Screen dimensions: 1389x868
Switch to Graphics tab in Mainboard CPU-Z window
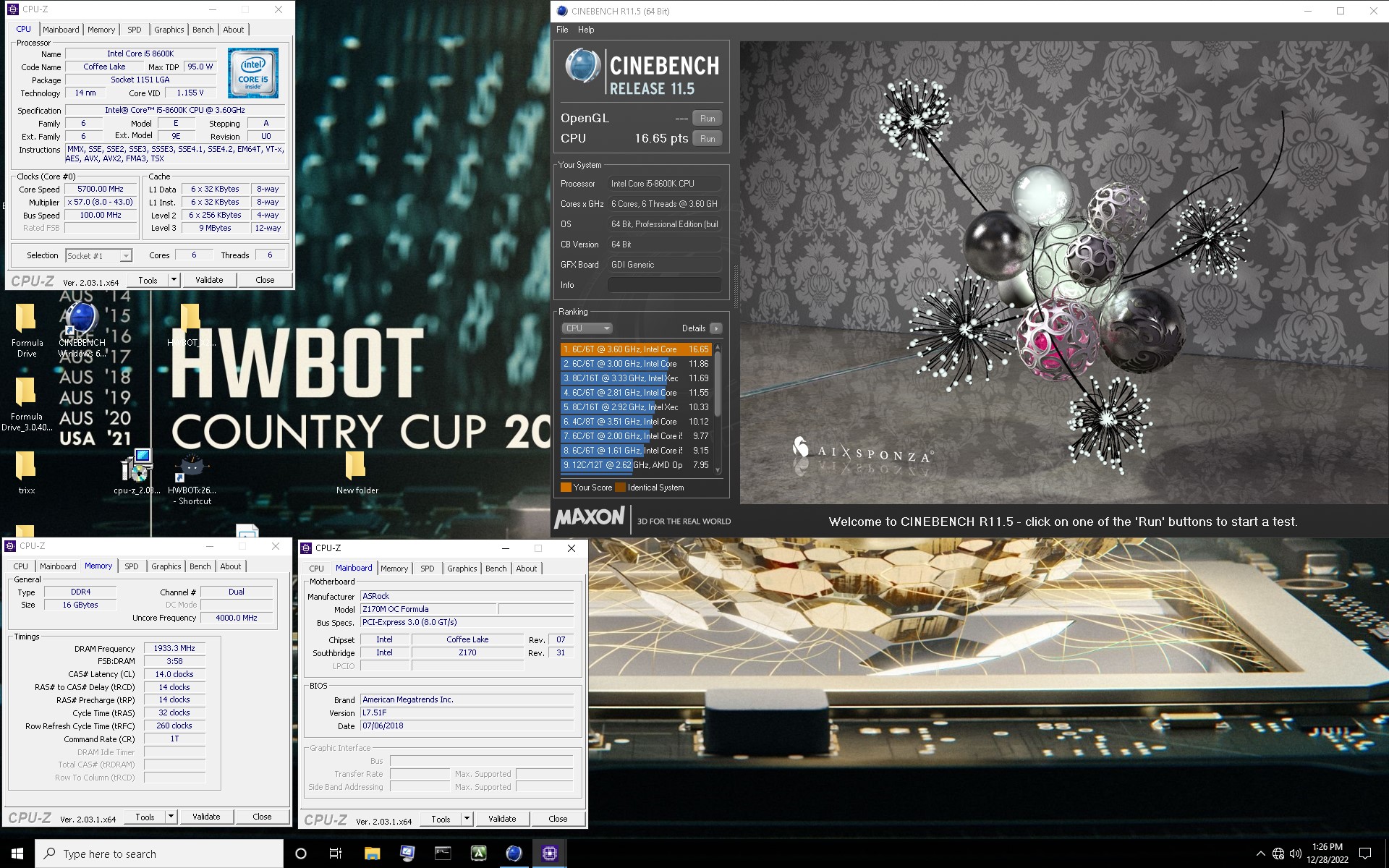pyautogui.click(x=462, y=569)
